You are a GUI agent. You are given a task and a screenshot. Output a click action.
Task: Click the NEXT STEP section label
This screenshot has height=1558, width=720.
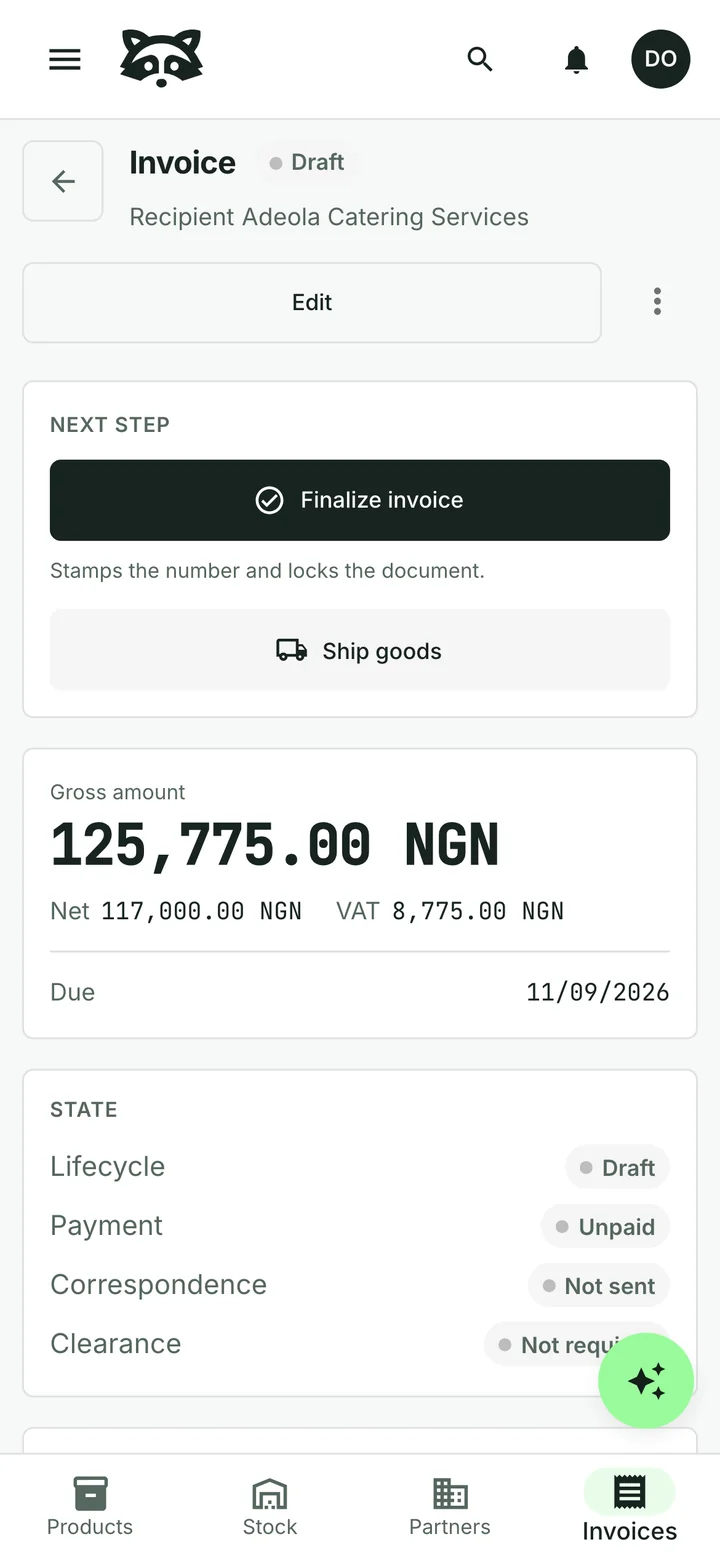tap(110, 425)
